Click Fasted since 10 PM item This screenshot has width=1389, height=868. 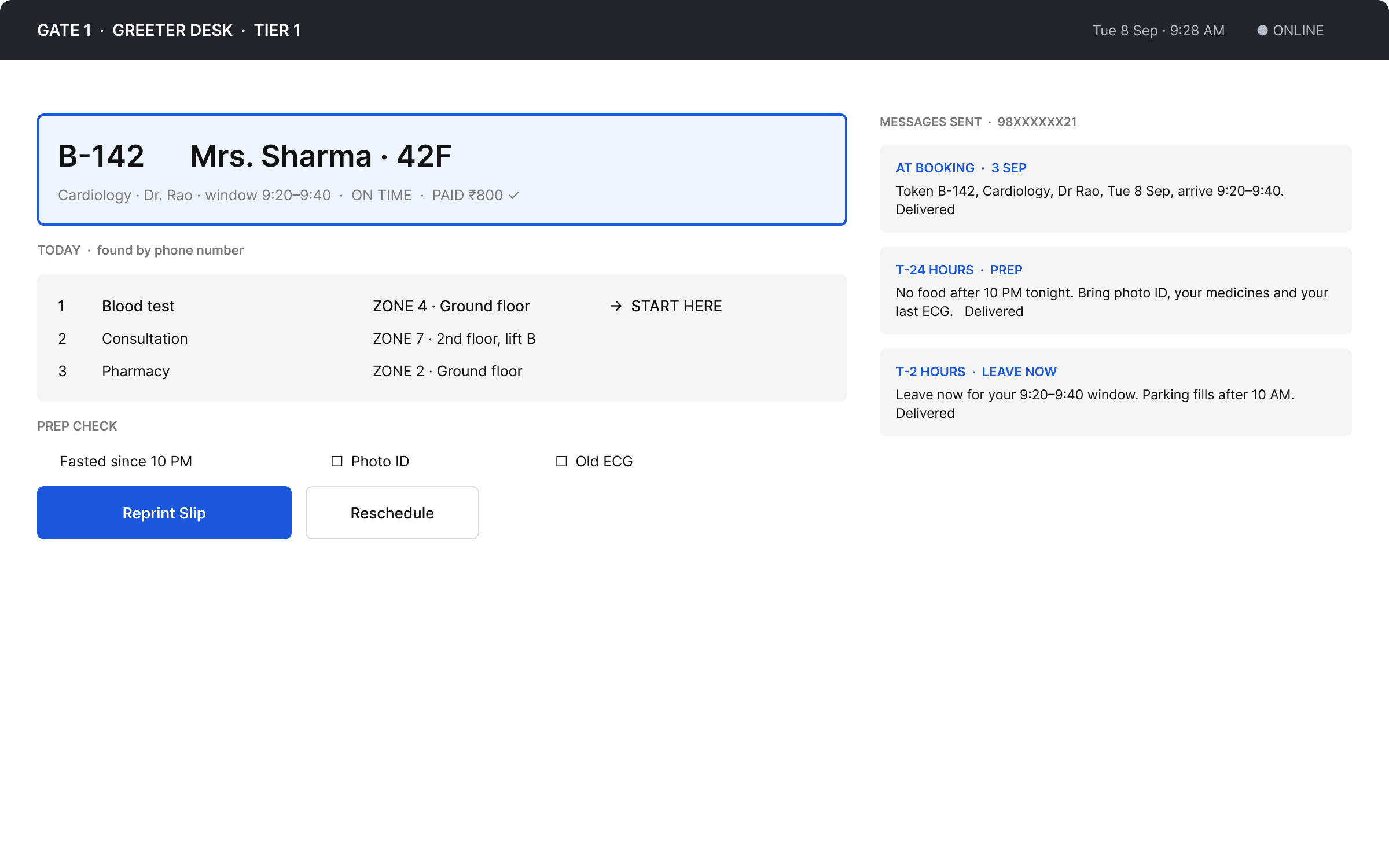(x=126, y=461)
